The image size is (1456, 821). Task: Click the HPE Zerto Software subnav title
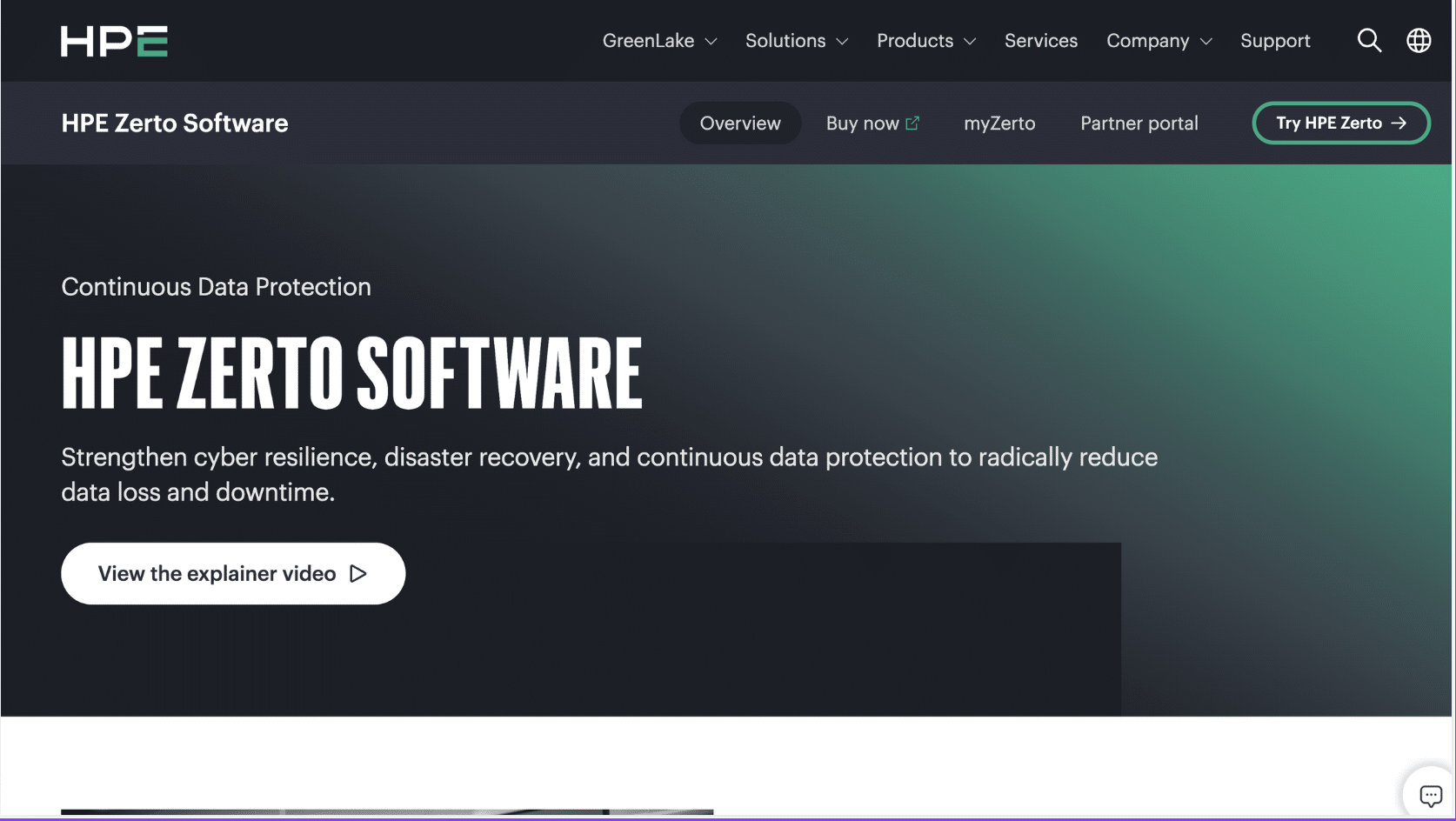point(175,123)
